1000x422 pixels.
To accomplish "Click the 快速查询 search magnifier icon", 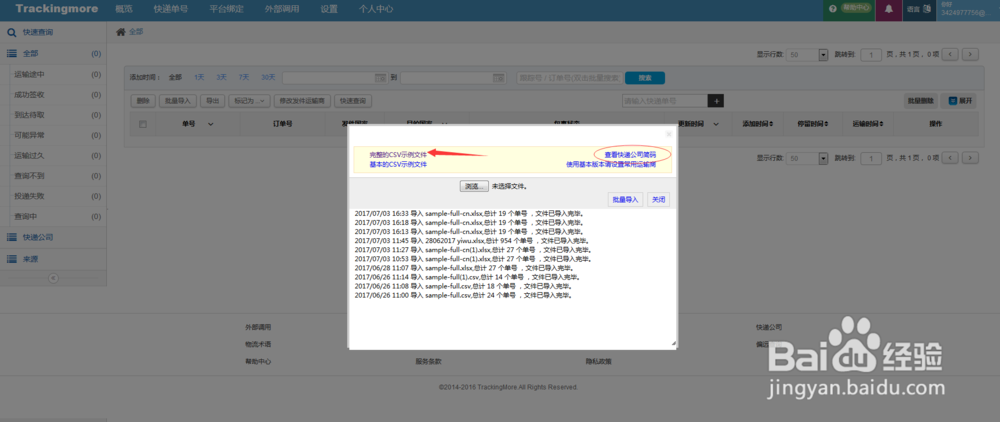I will [x=11, y=32].
